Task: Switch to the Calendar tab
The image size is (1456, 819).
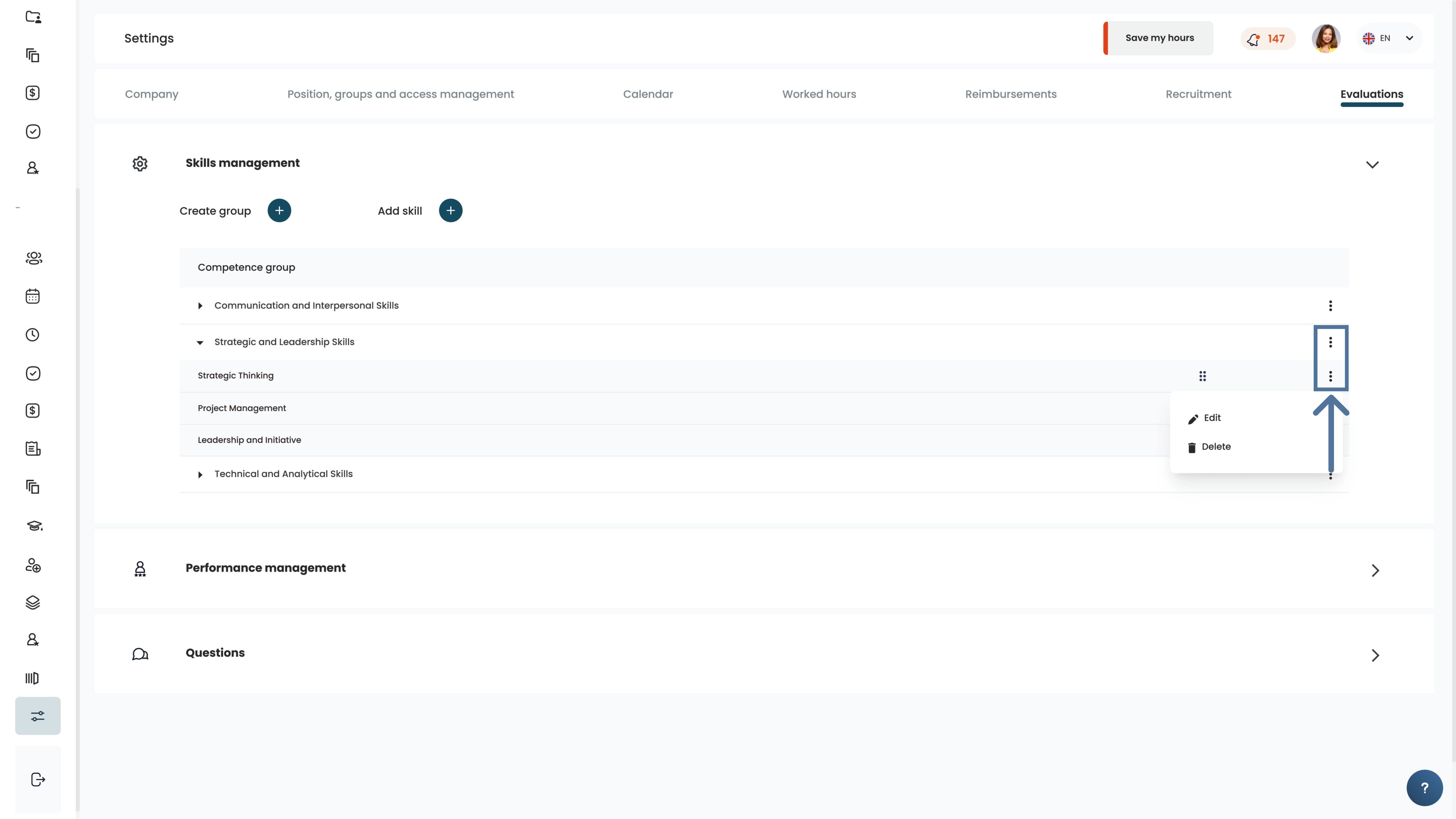Action: (648, 94)
